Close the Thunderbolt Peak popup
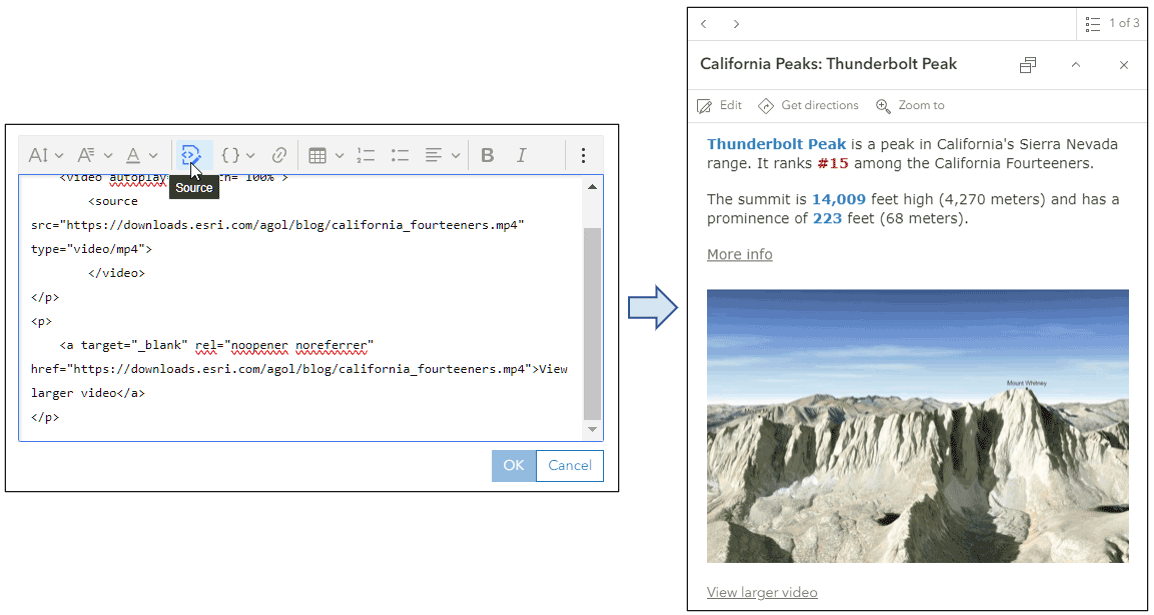This screenshot has width=1154, height=615. tap(1124, 65)
